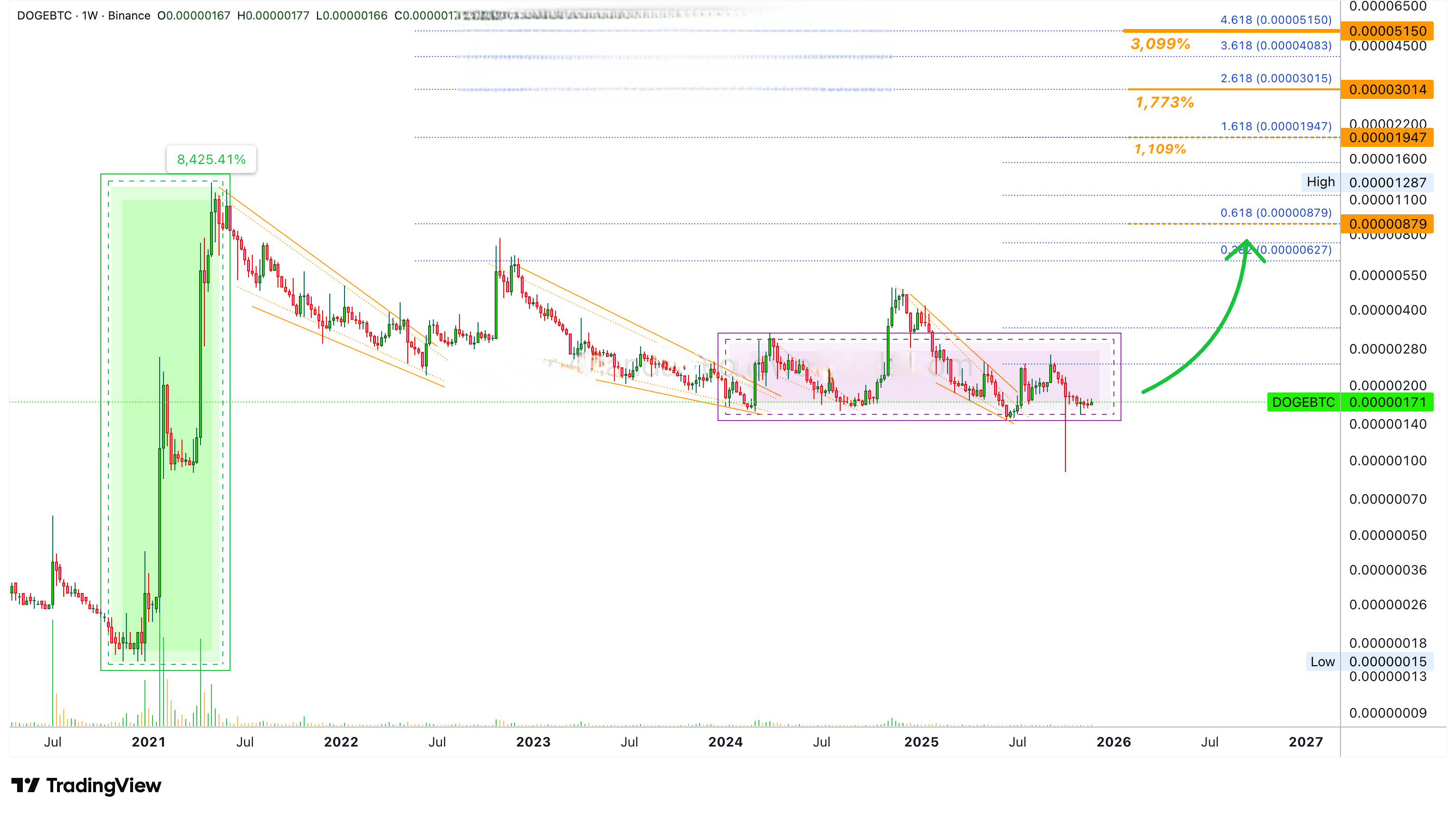Click the 2026 label on time axis
The height and width of the screenshot is (814, 1456).
point(1113,742)
